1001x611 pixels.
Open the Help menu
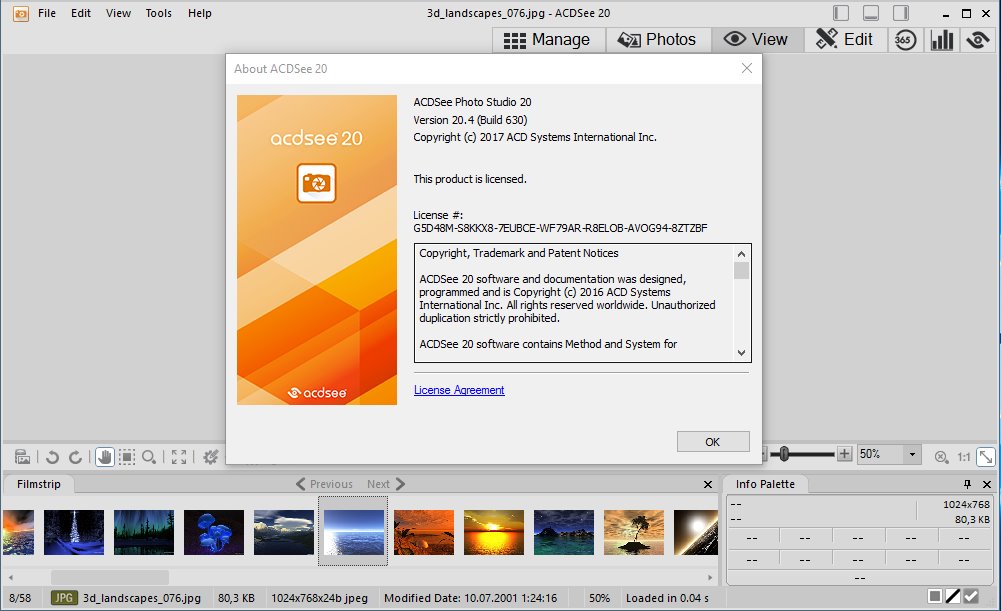pyautogui.click(x=199, y=13)
